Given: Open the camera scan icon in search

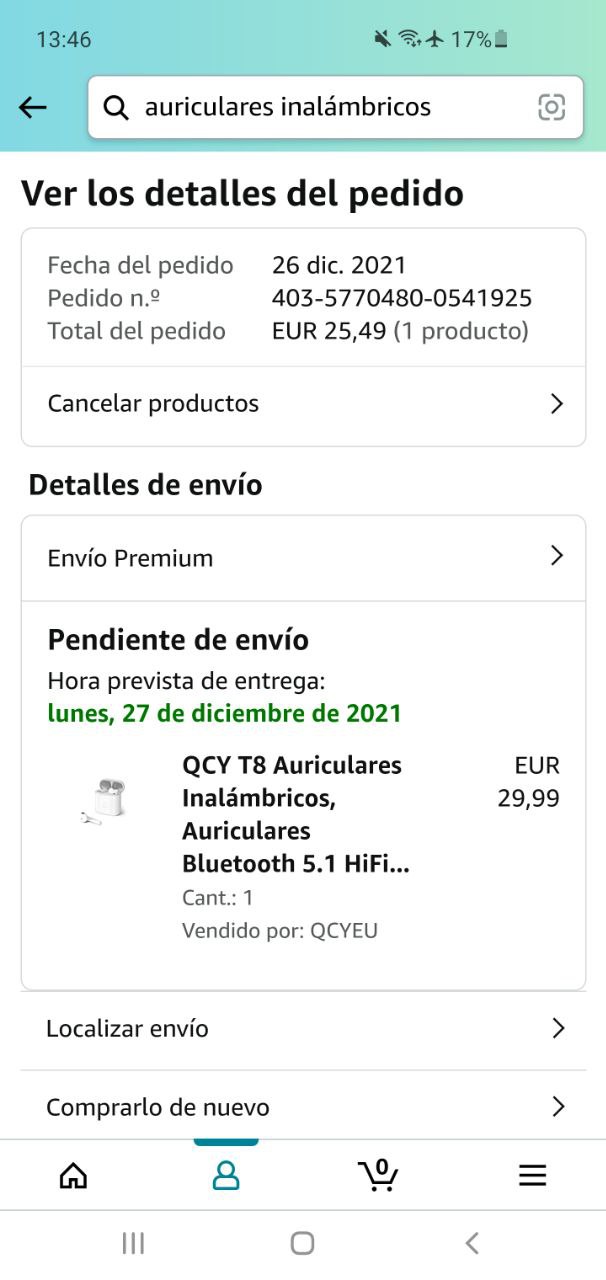Looking at the screenshot, I should tap(551, 107).
